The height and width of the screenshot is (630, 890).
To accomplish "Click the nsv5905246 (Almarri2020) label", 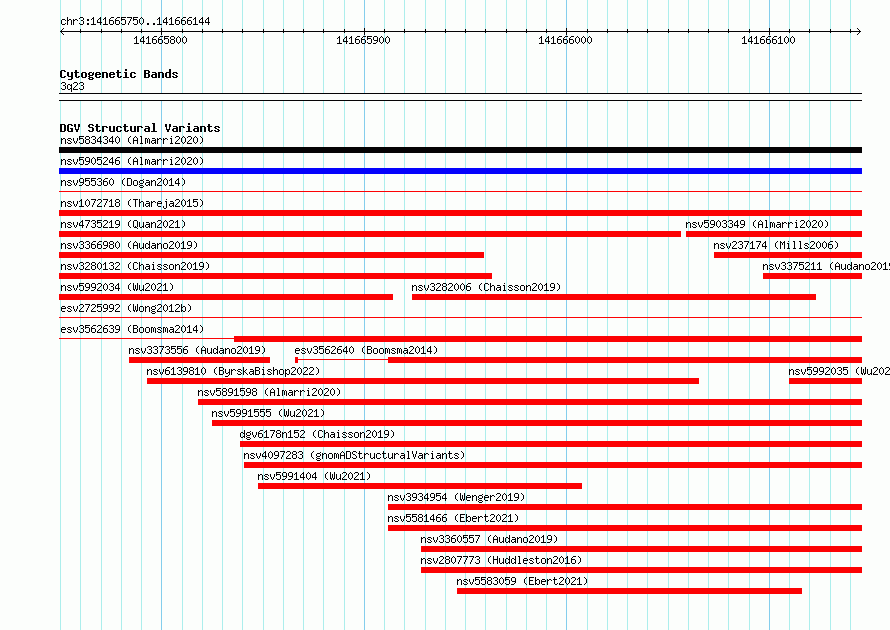I will 132,161.
